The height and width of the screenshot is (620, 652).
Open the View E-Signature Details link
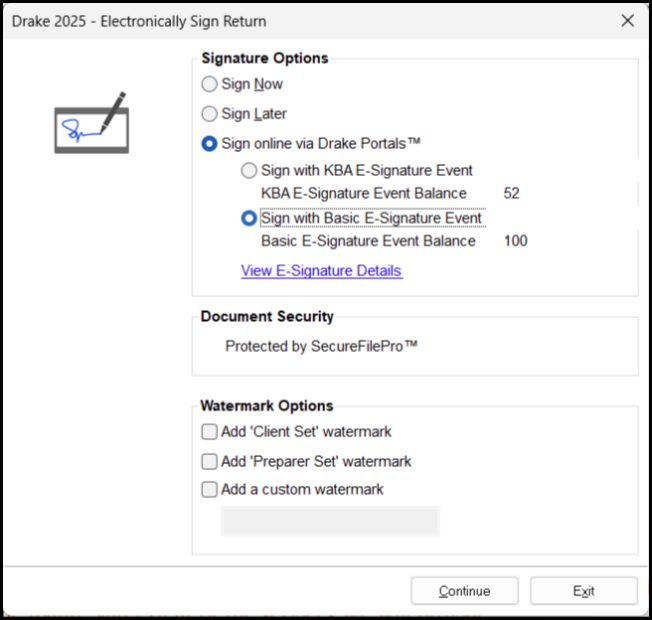321,271
